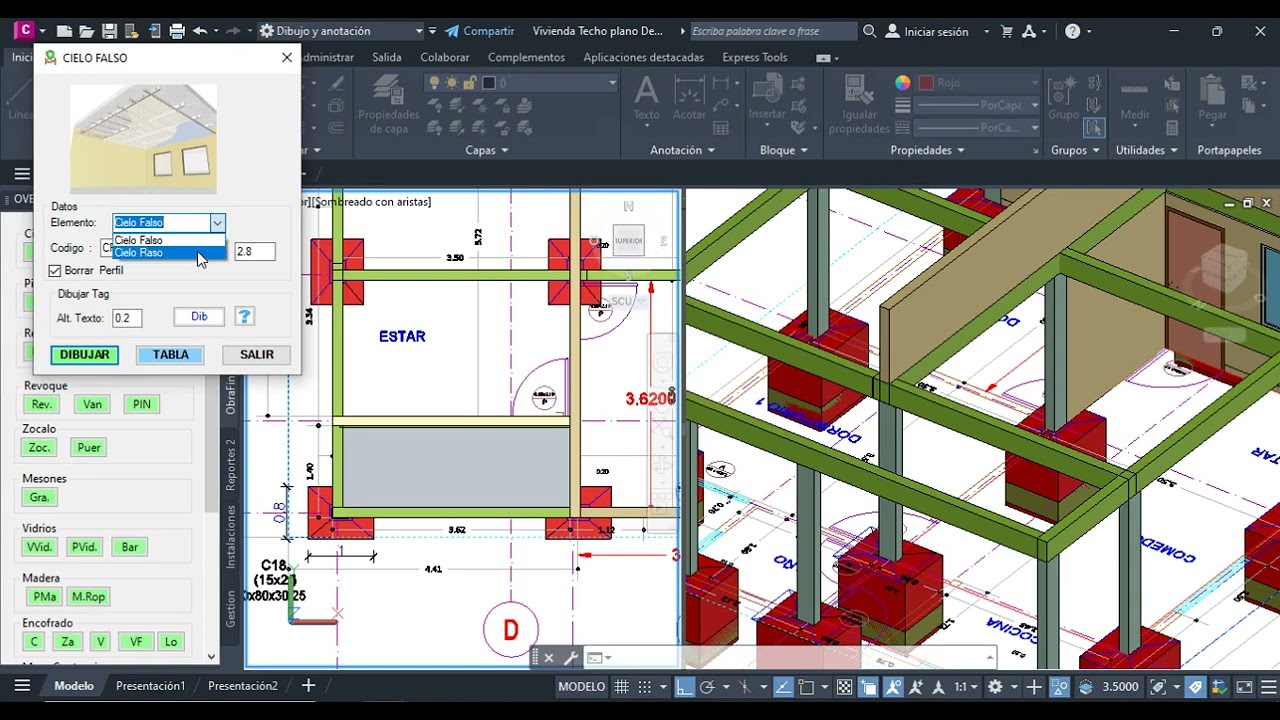1280x720 pixels.
Task: Click the Alt. Texto input field
Action: coord(127,318)
